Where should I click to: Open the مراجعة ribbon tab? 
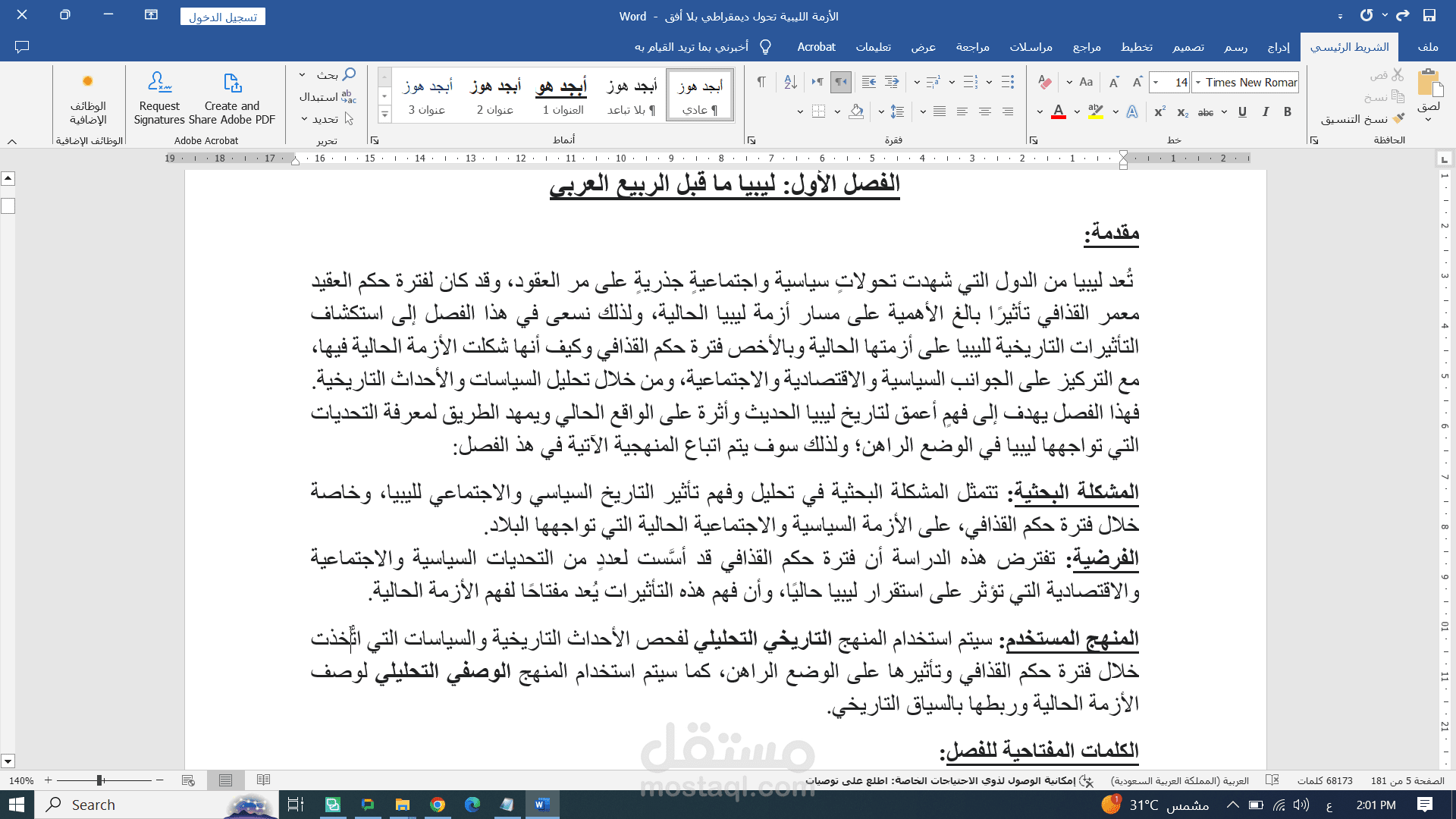coord(972,47)
